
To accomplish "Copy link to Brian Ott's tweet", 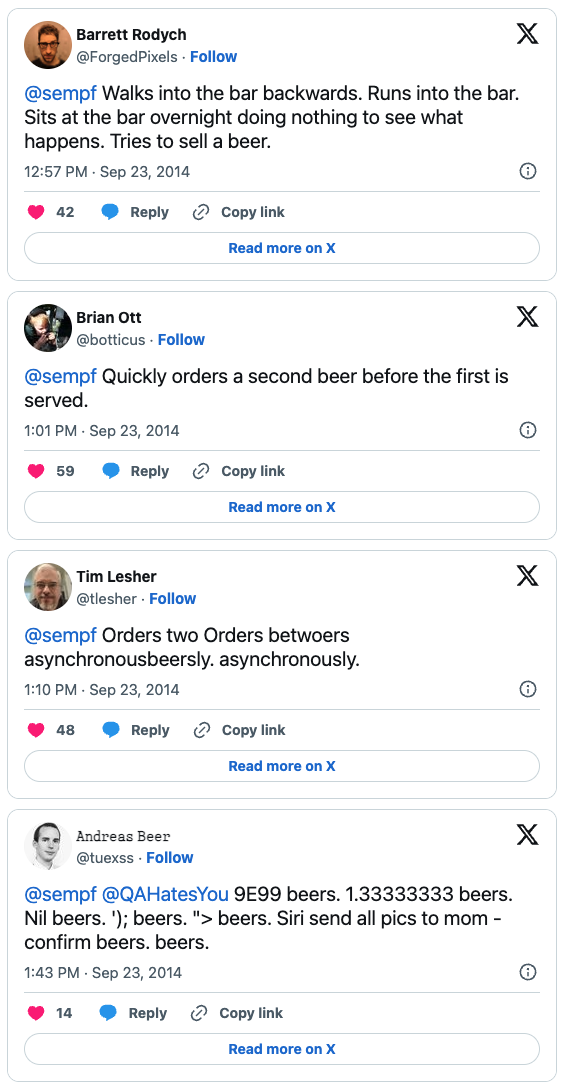I will (x=238, y=471).
